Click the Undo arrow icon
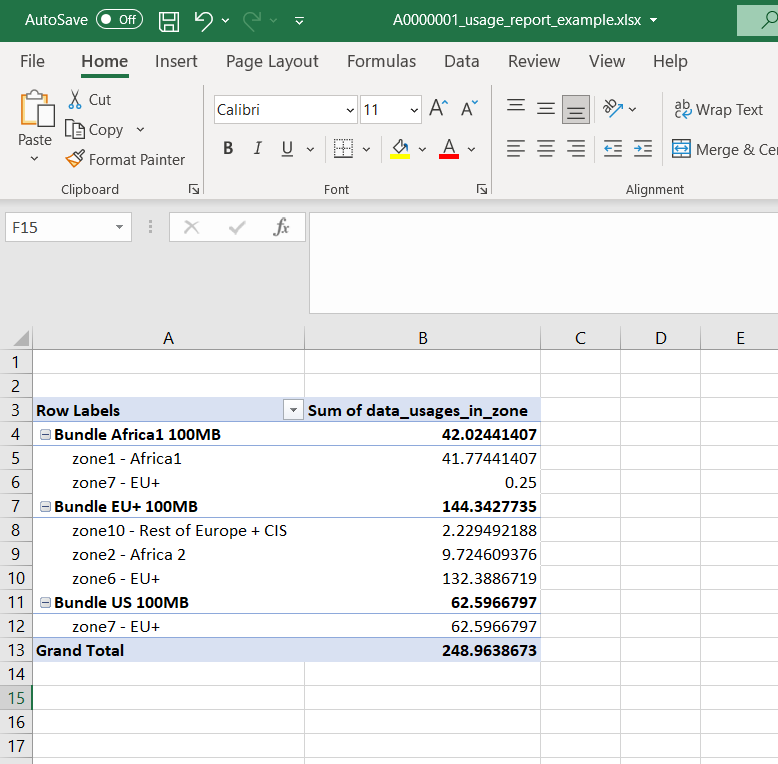Image resolution: width=778 pixels, height=764 pixels. tap(203, 20)
